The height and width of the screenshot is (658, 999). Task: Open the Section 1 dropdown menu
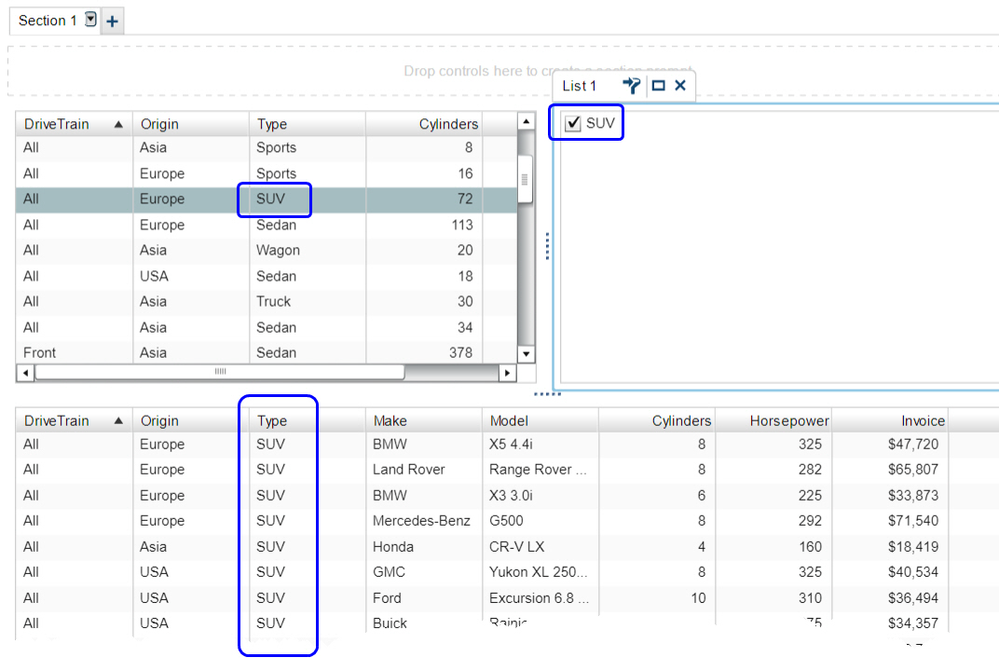pos(91,20)
